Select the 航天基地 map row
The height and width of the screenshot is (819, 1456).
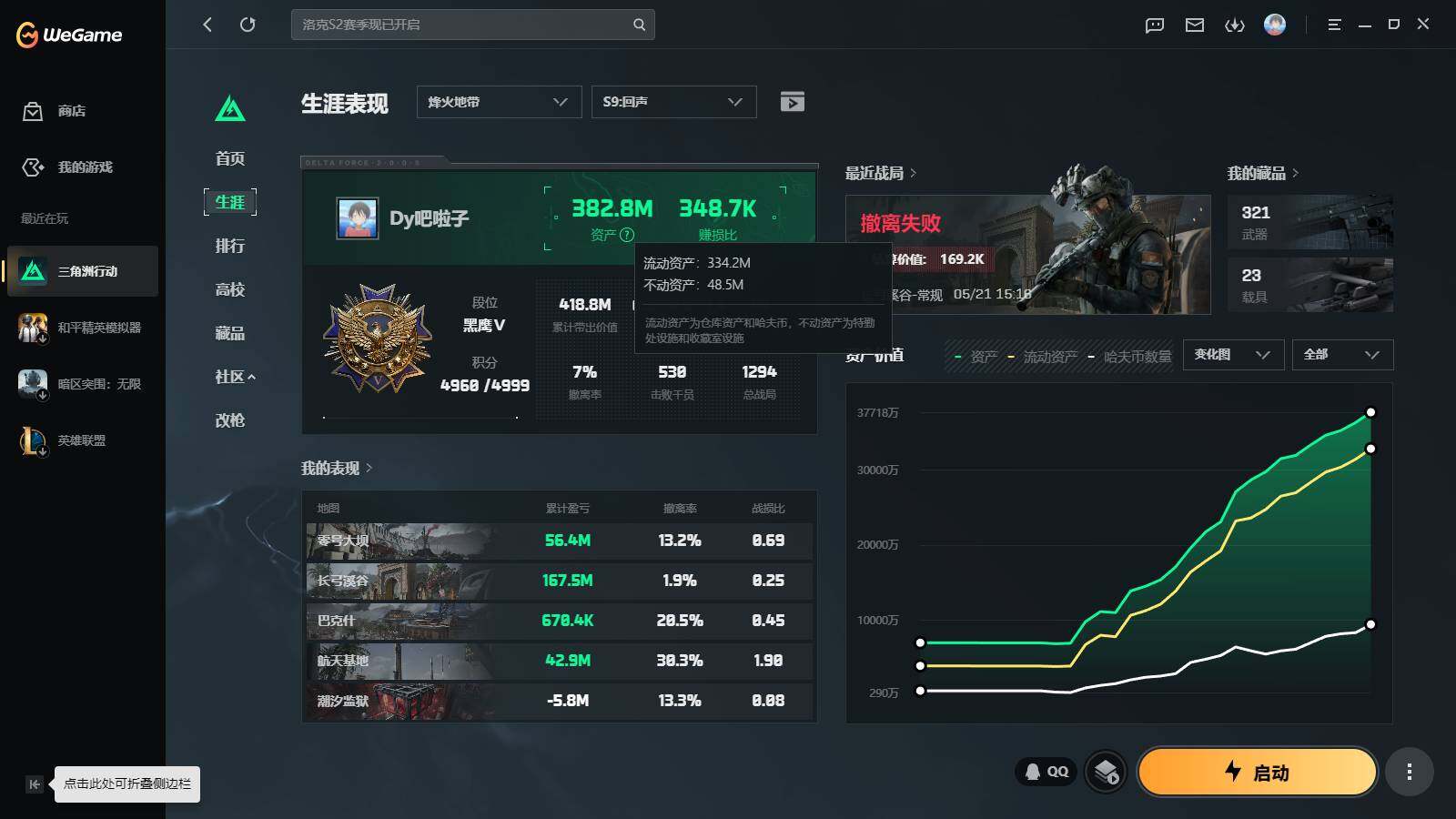[x=560, y=661]
